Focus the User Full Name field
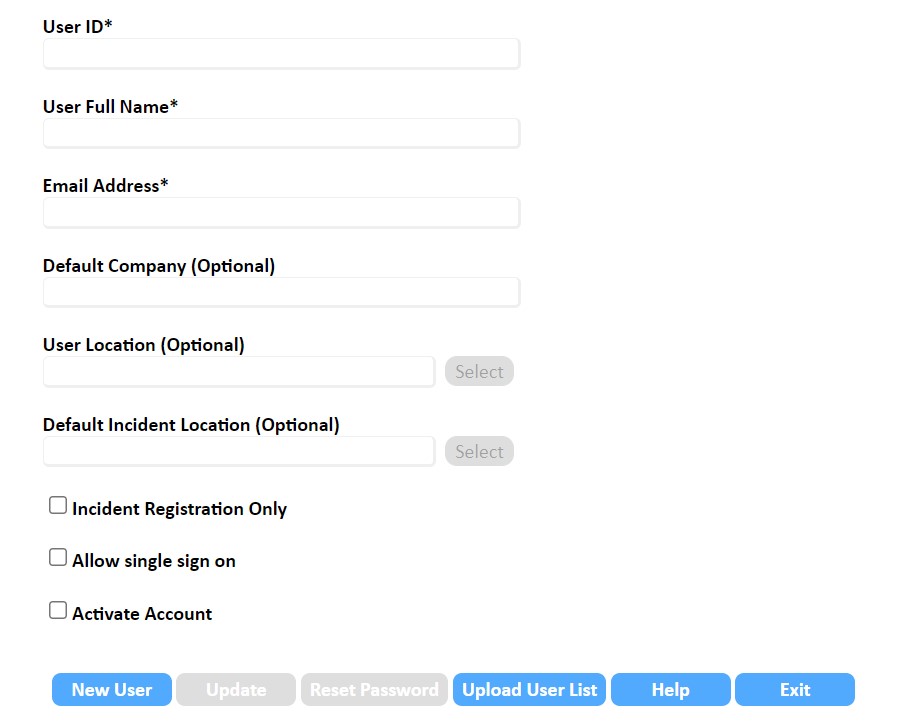Image resolution: width=916 pixels, height=726 pixels. click(x=281, y=133)
